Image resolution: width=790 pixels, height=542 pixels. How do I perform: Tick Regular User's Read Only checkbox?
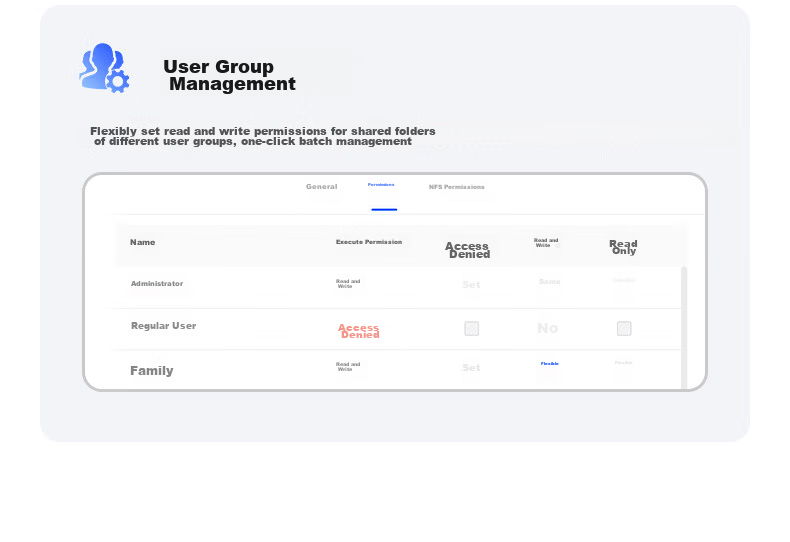tap(624, 329)
